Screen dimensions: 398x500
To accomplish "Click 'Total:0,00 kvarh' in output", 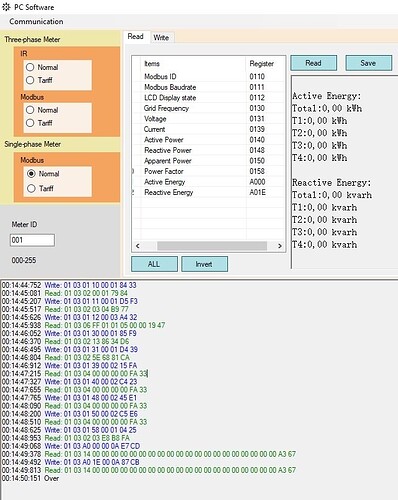I will 332,195.
